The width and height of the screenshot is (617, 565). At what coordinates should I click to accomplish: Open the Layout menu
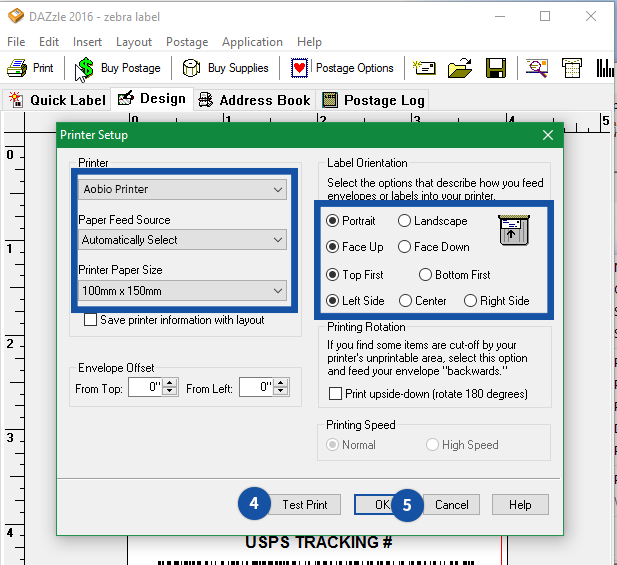(x=134, y=42)
